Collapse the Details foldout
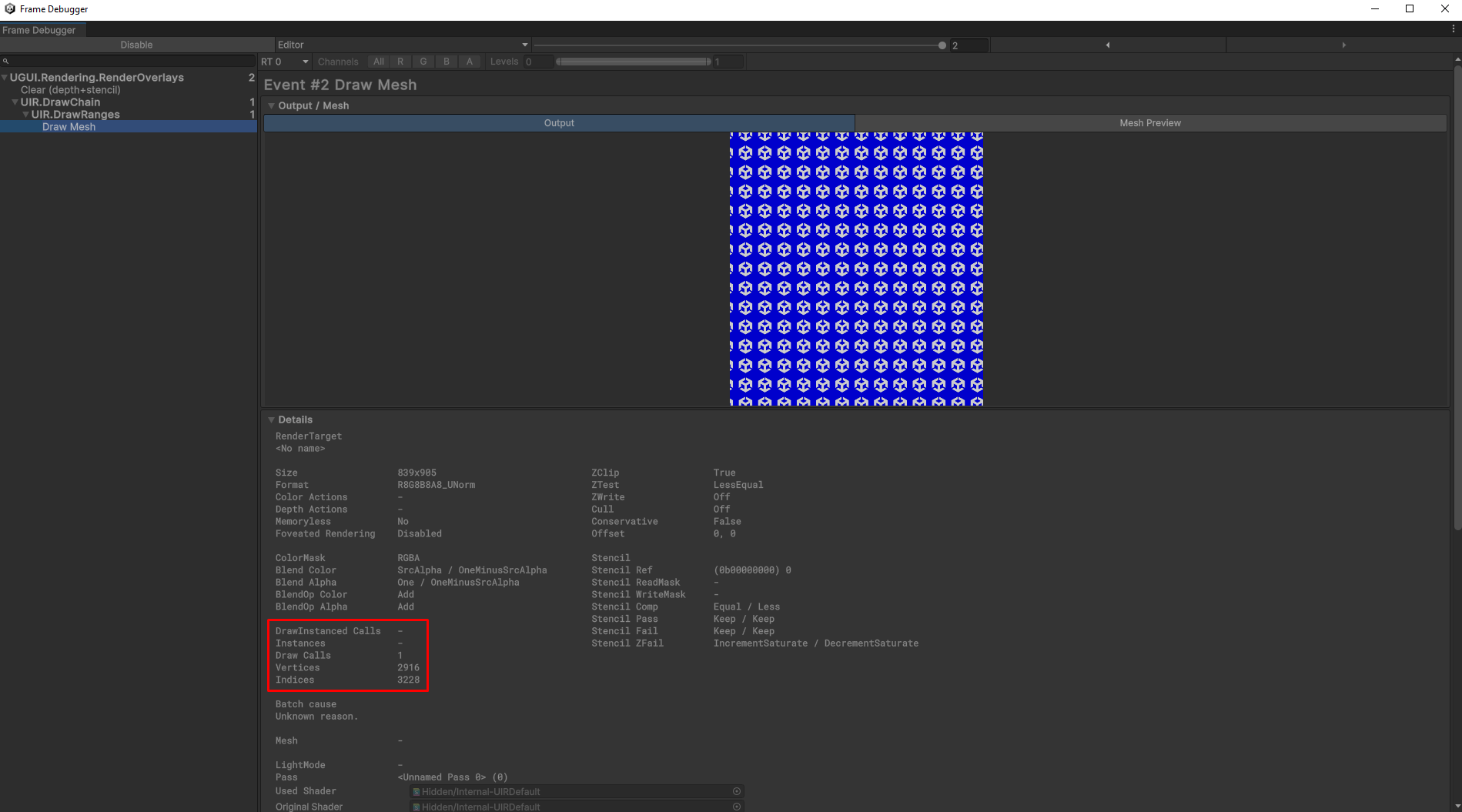1462x812 pixels. click(272, 419)
